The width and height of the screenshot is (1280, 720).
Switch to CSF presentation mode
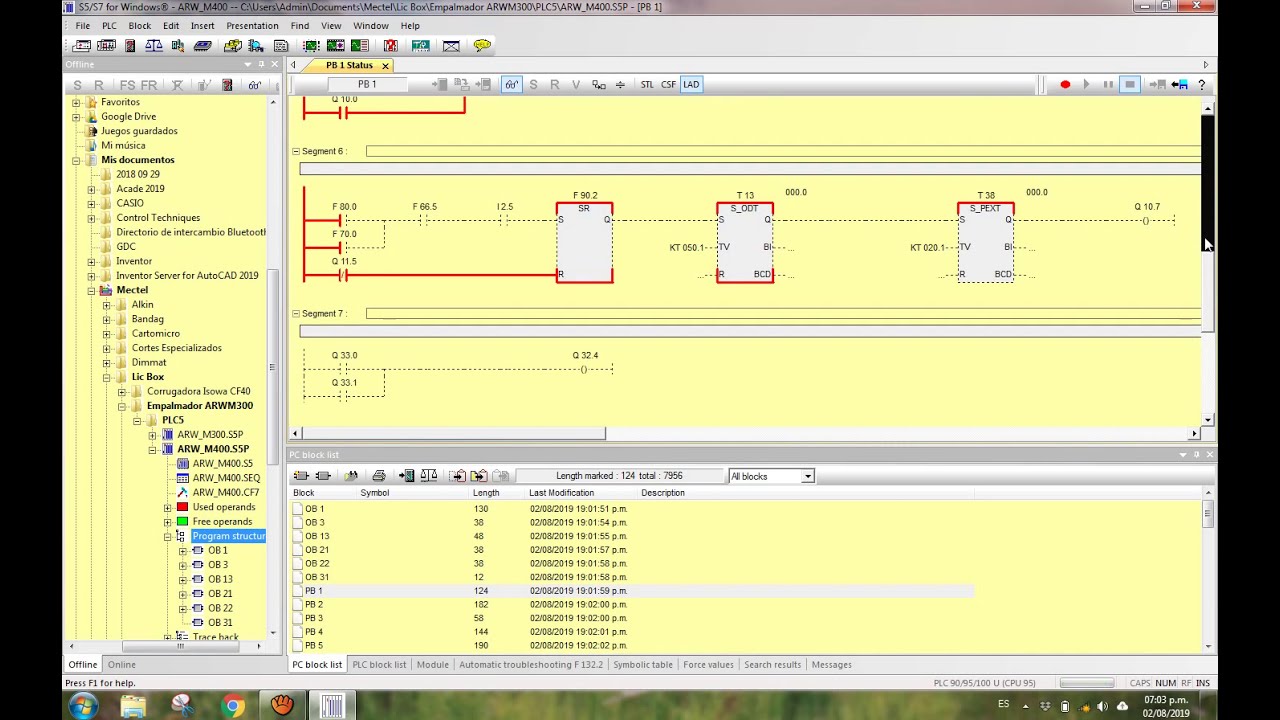pyautogui.click(x=668, y=84)
